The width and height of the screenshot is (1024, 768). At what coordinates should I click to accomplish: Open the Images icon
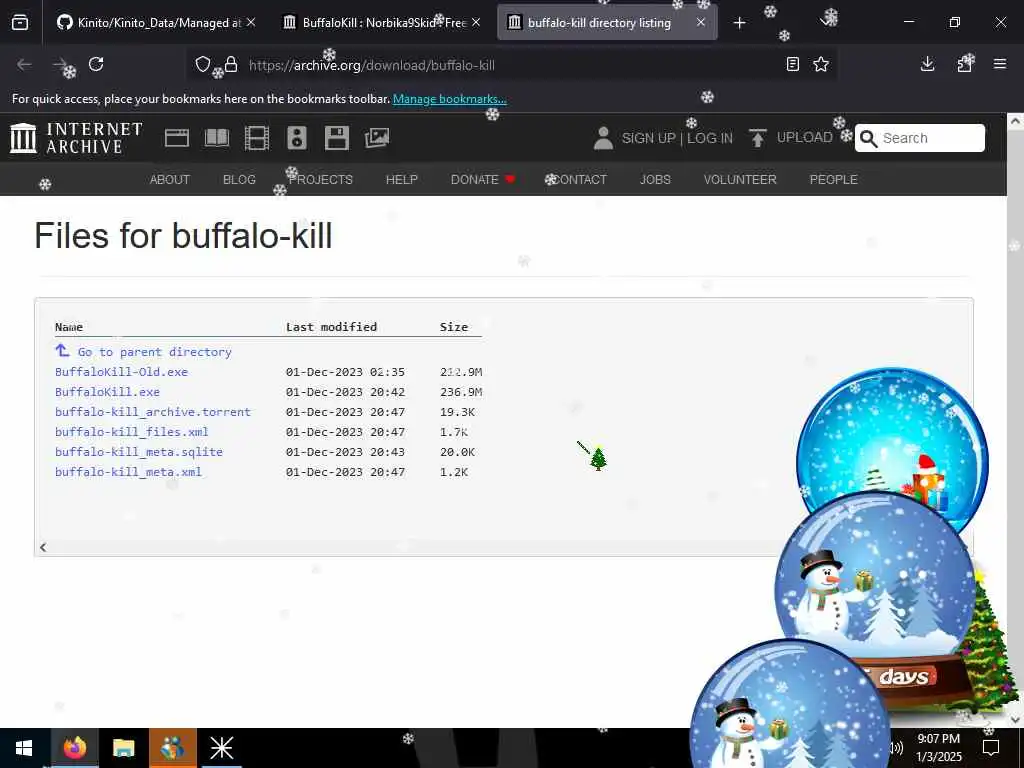point(377,138)
